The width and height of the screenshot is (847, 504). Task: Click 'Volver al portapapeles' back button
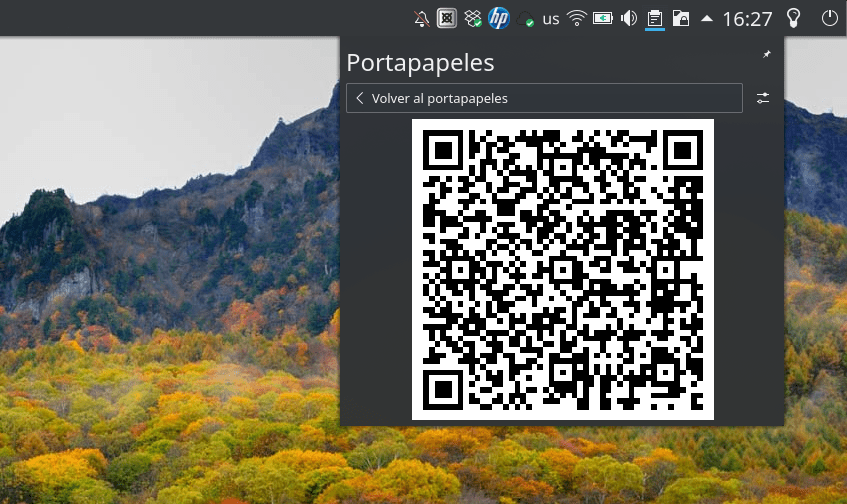[544, 98]
